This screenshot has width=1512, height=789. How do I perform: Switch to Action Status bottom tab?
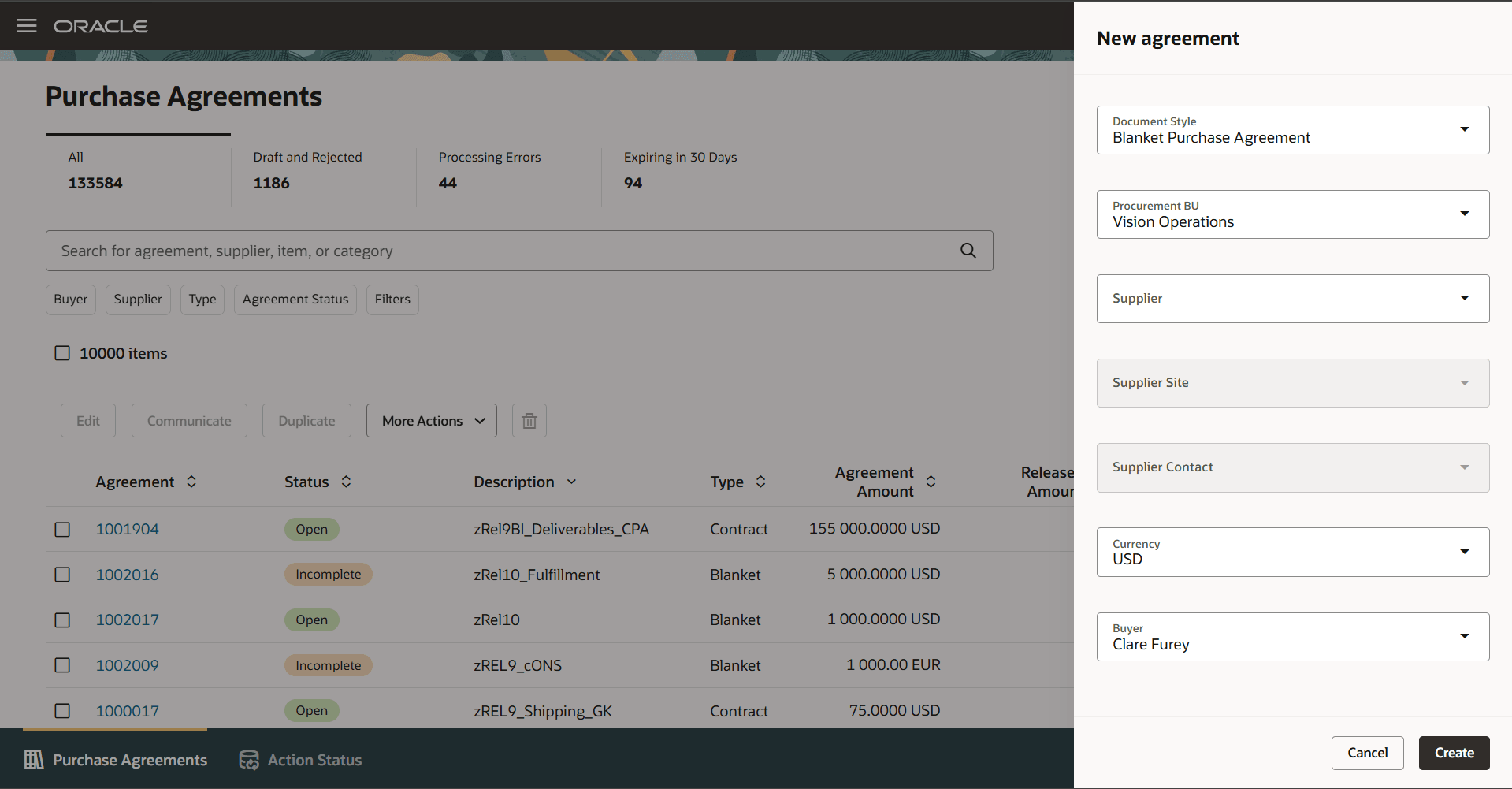click(300, 760)
